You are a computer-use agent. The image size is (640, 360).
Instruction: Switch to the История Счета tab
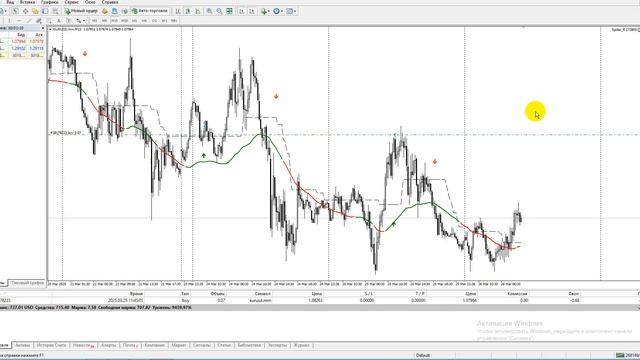pos(51,345)
